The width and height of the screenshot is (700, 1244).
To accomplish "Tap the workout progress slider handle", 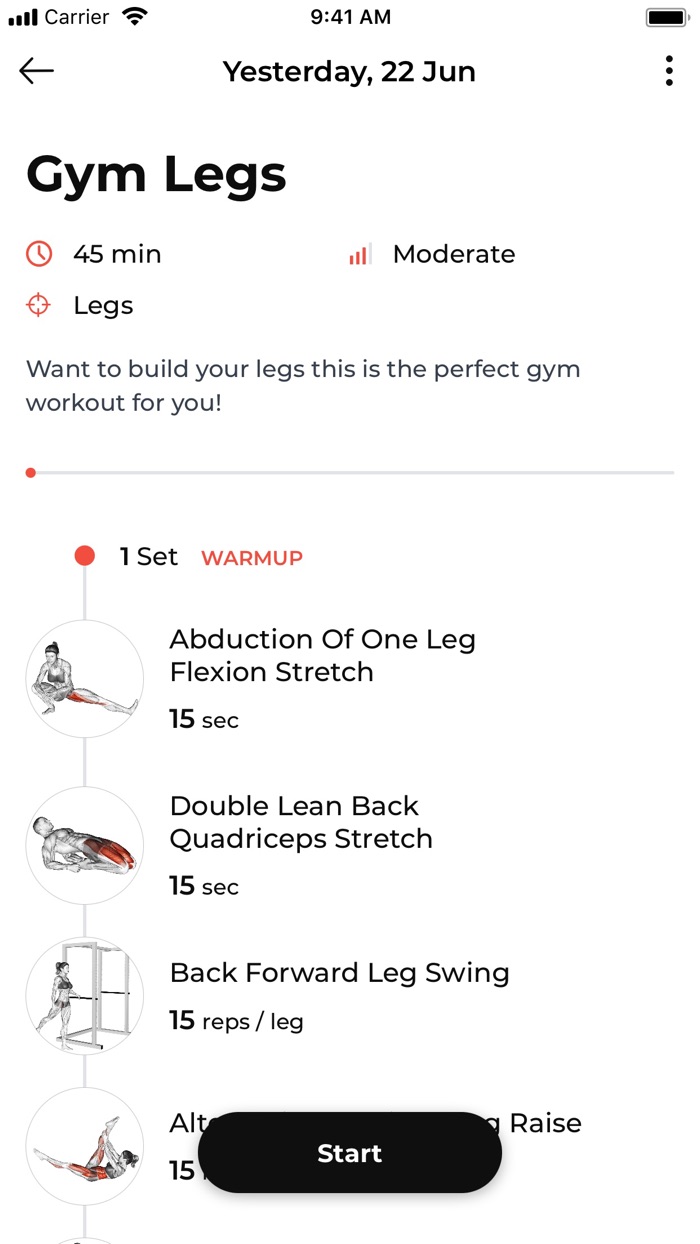I will (x=31, y=472).
